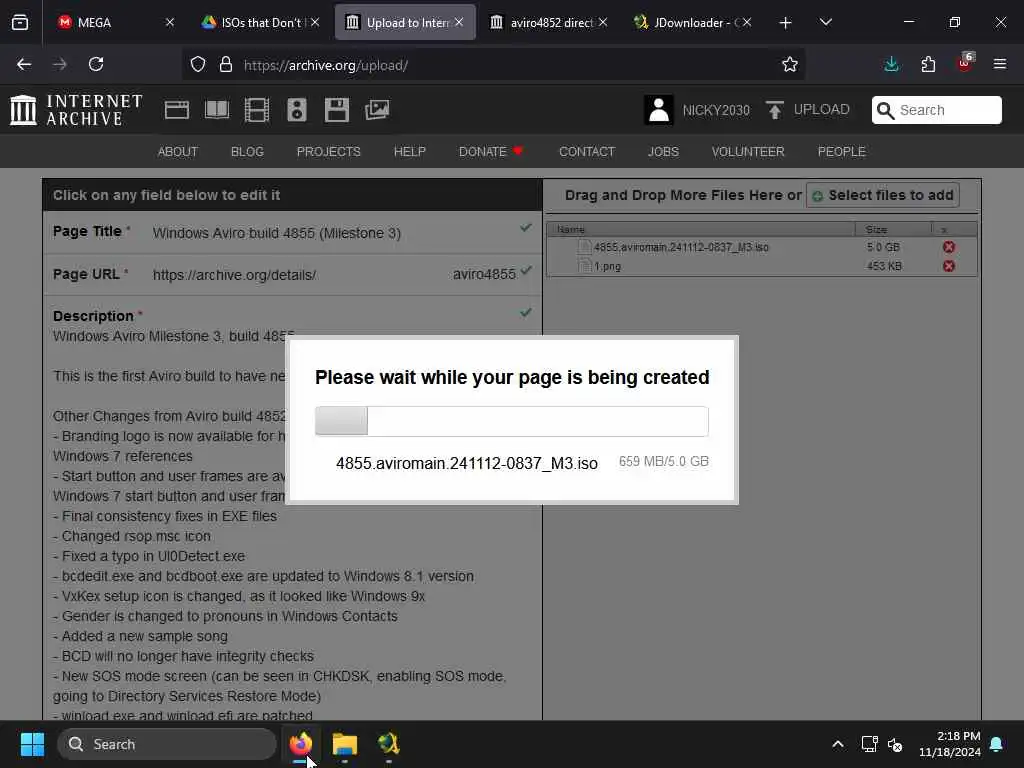The height and width of the screenshot is (768, 1024).
Task: Click the Windows taskbar Search box
Action: [x=167, y=744]
